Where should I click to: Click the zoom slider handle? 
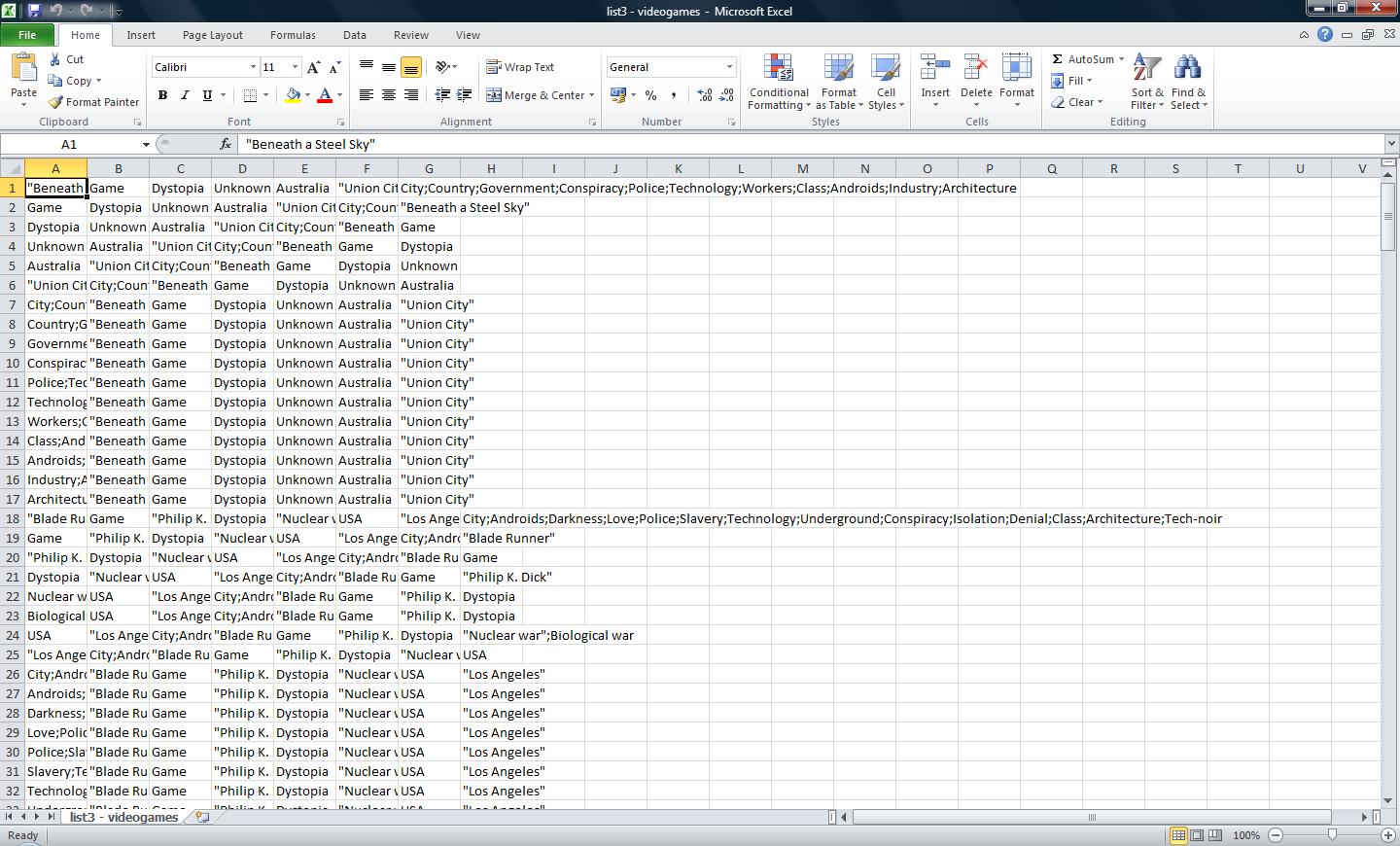tap(1332, 835)
